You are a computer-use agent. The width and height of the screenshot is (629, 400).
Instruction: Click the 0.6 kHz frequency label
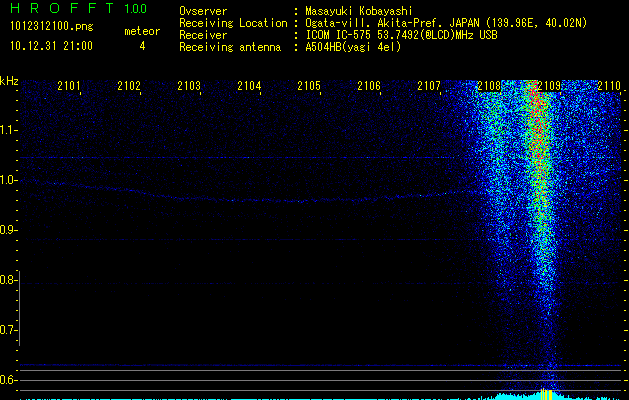click(8, 380)
